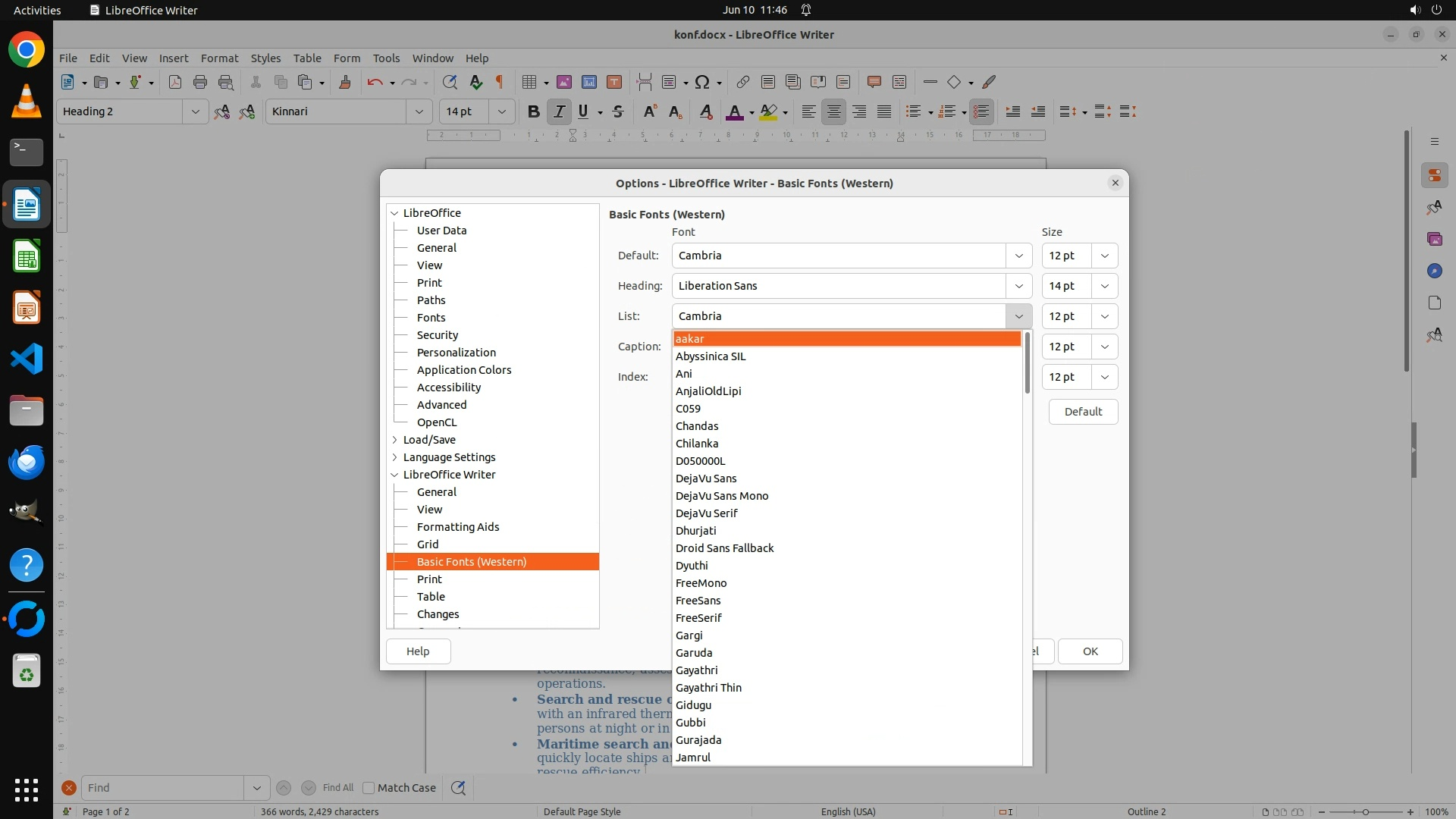The width and height of the screenshot is (1456, 819).
Task: Click the Italic formatting icon
Action: (559, 111)
